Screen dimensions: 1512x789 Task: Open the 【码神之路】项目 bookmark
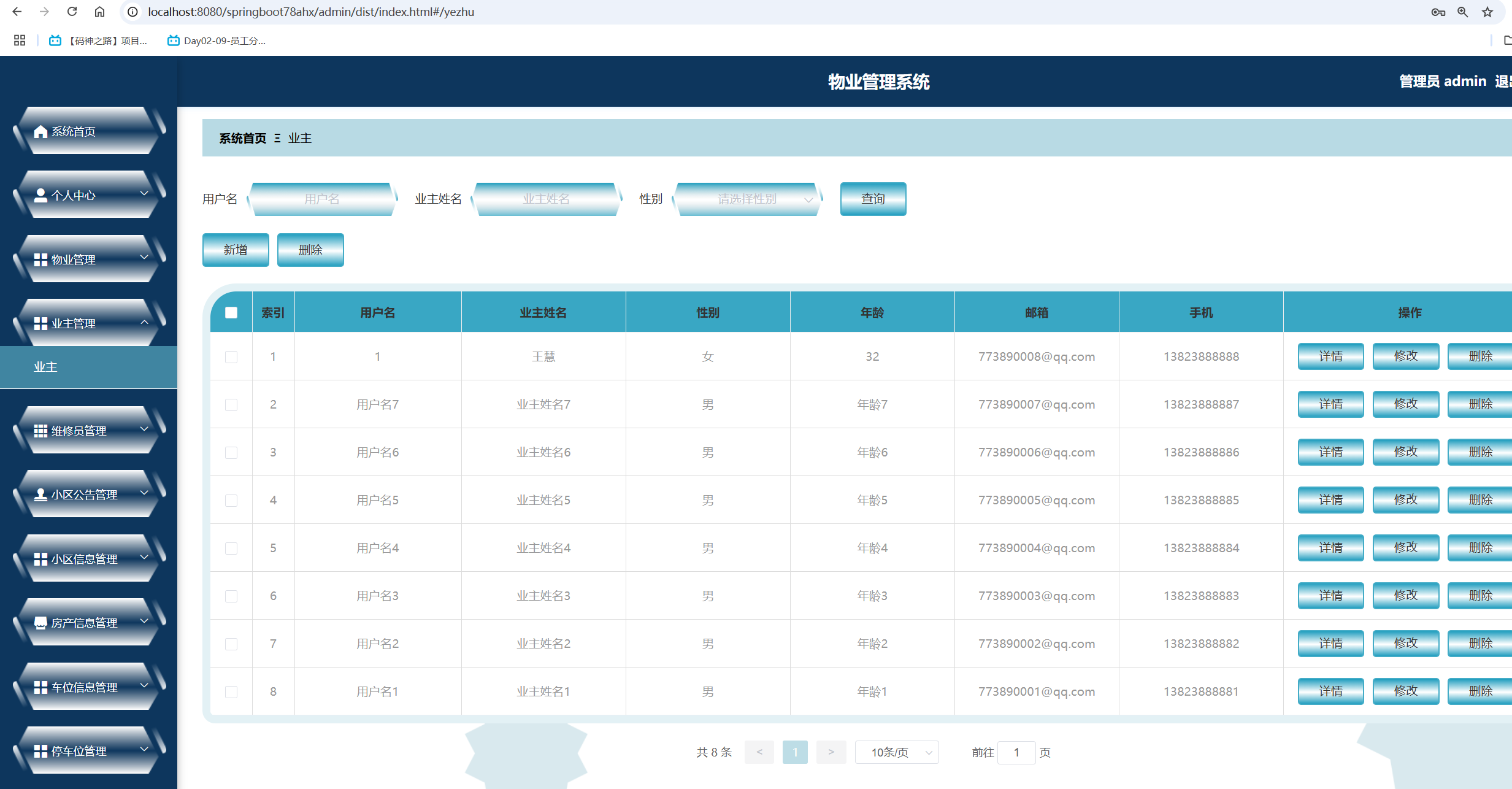coord(99,40)
